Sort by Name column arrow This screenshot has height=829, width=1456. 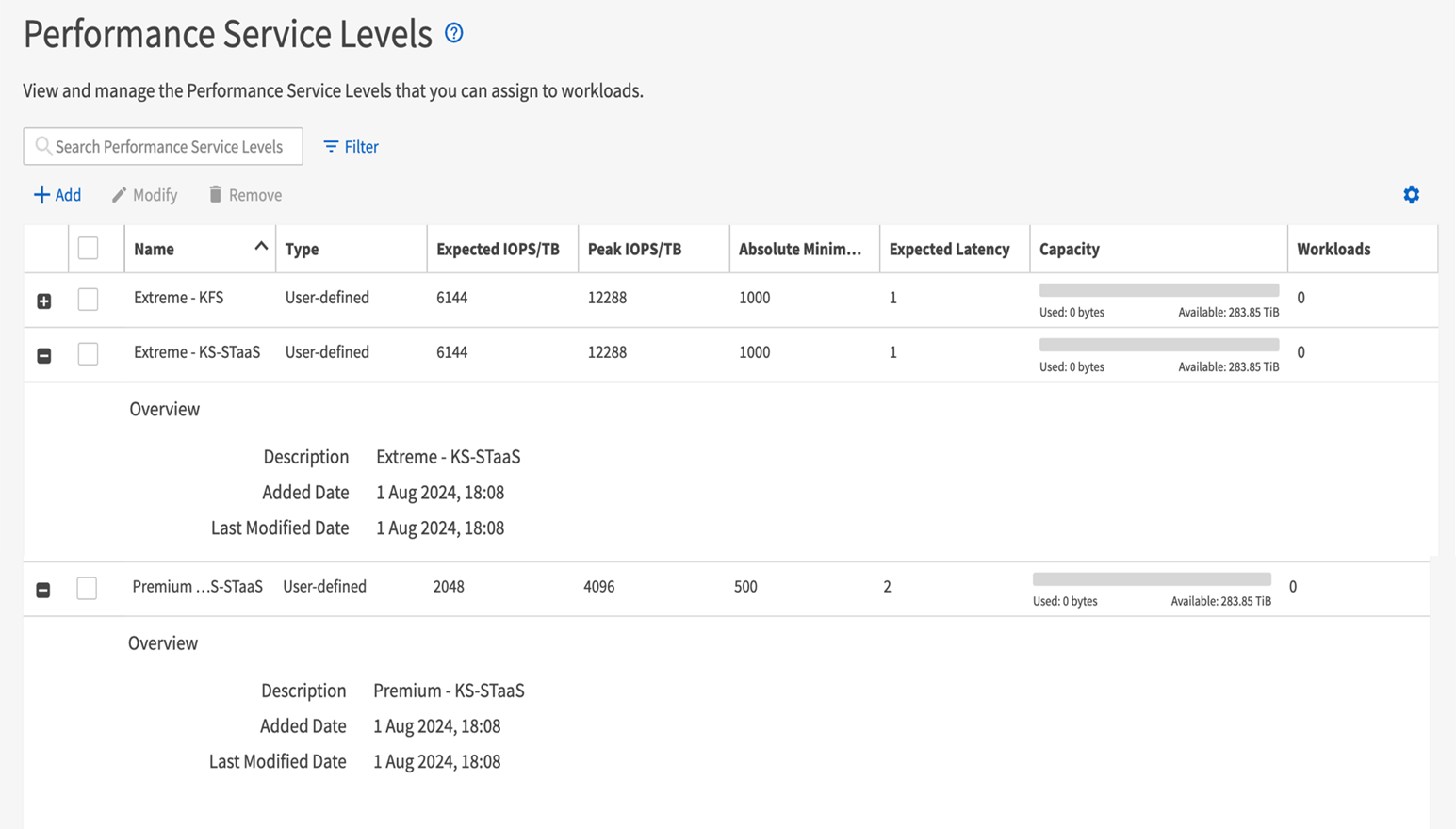pos(261,247)
